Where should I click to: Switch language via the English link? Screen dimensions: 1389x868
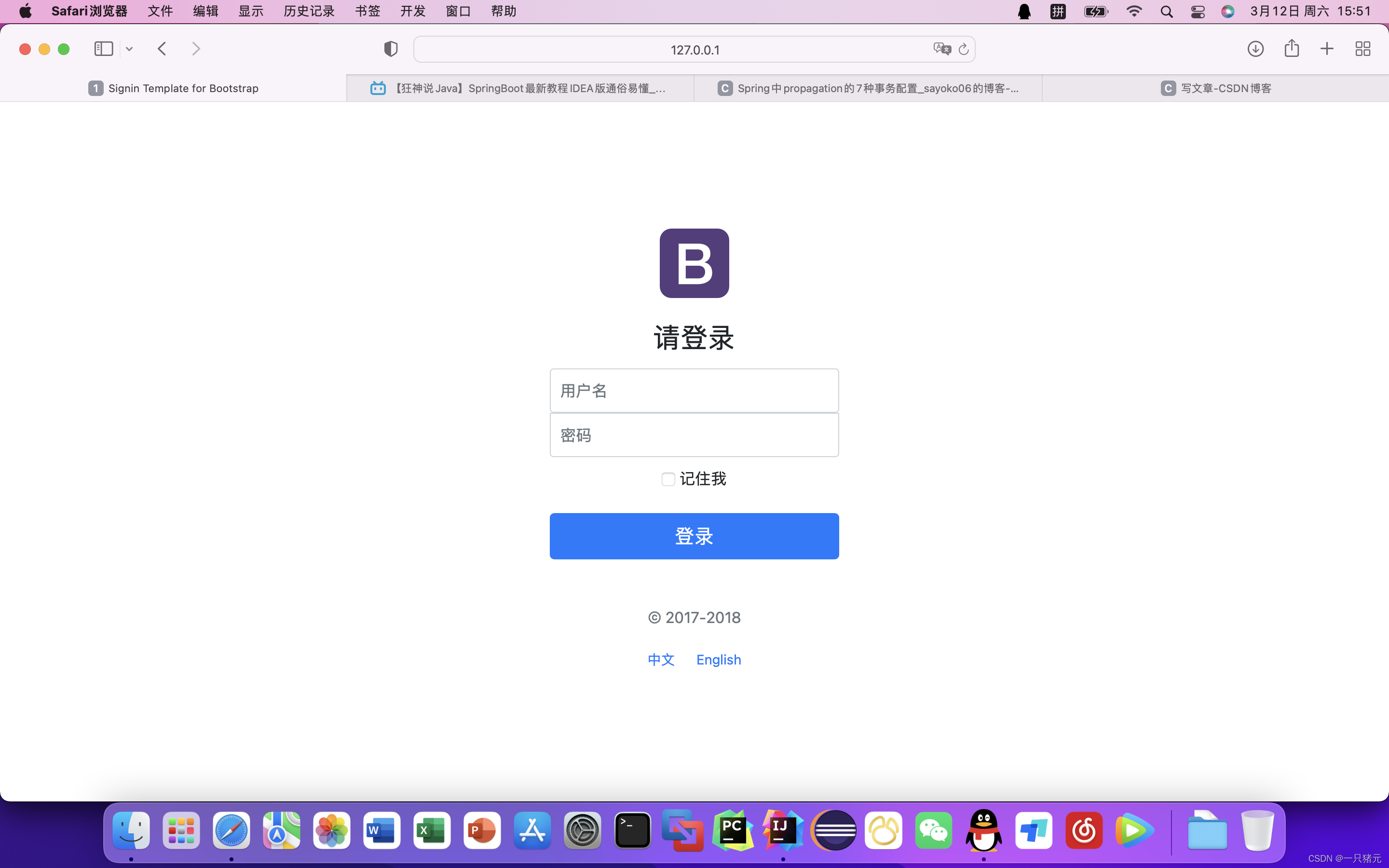719,660
